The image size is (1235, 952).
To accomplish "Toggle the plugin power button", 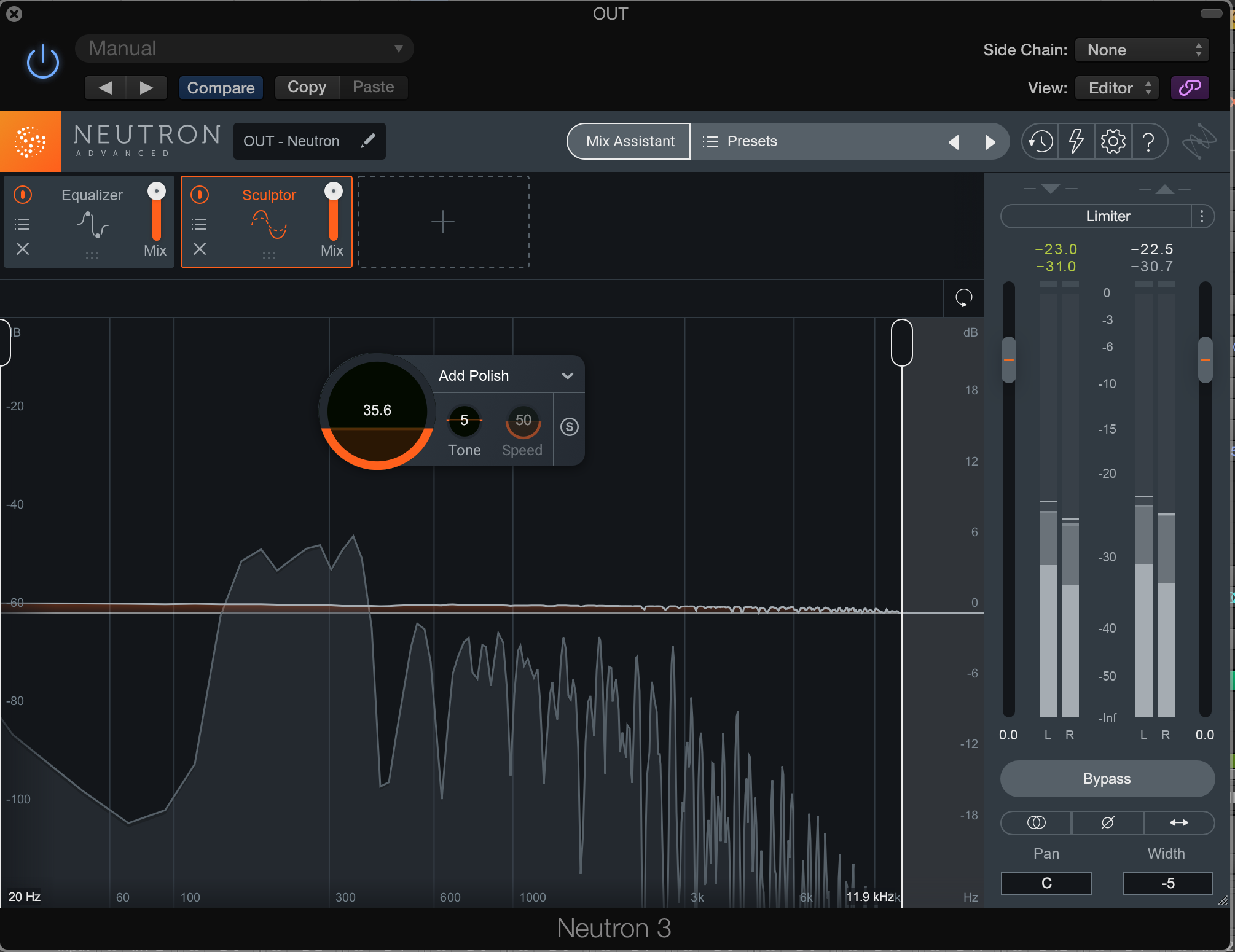I will click(x=43, y=62).
